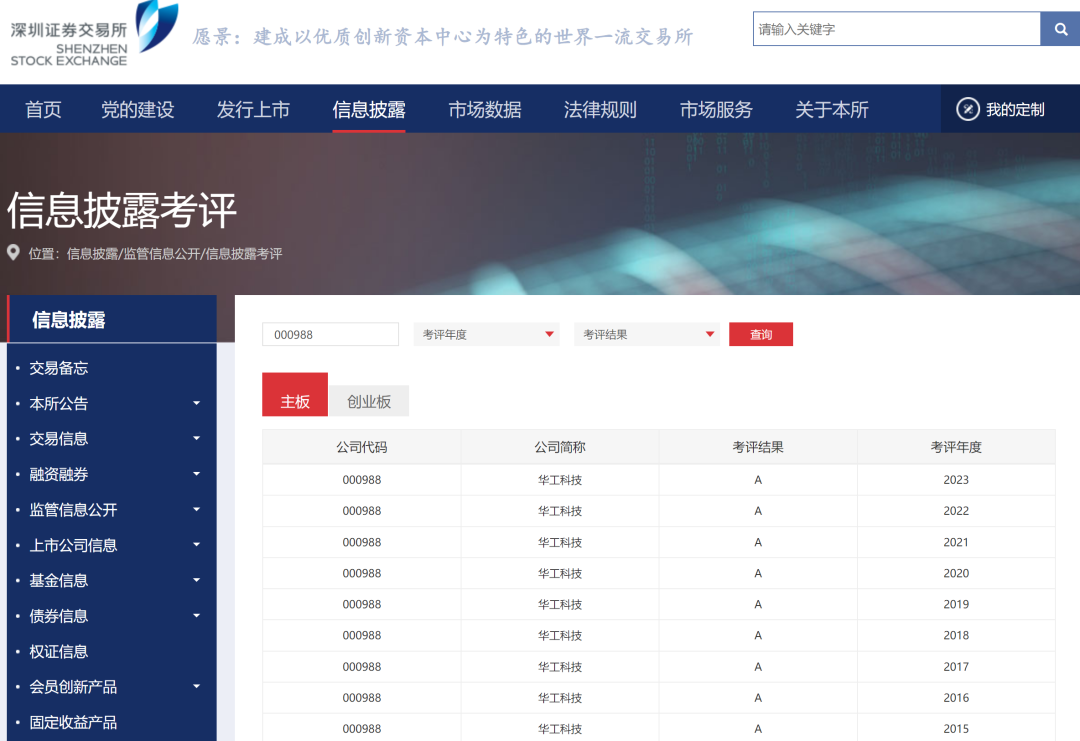Click the location pin icon in breadcrumb
Image resolution: width=1080 pixels, height=741 pixels.
[x=13, y=253]
